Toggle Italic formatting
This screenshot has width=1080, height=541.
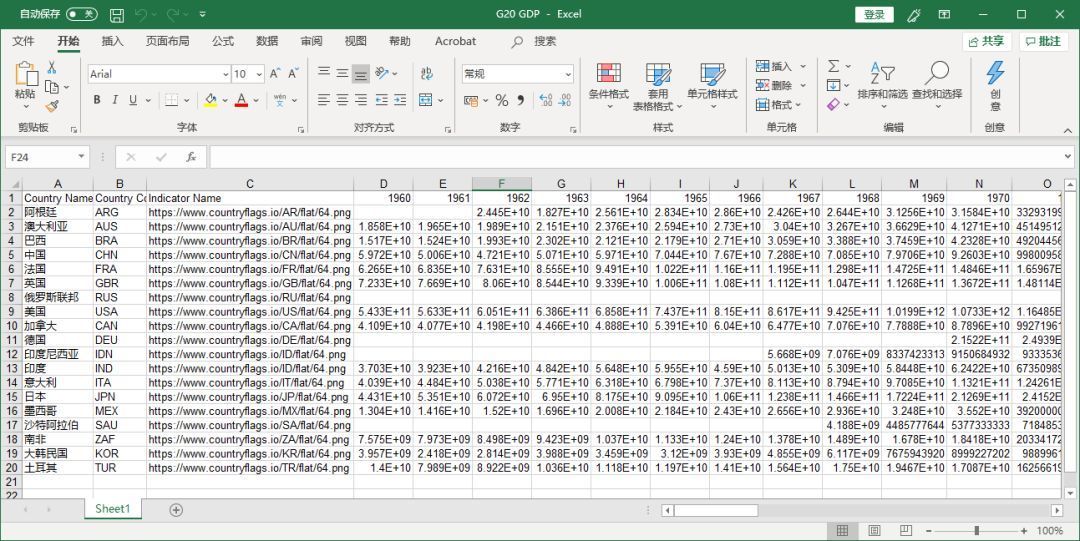tap(115, 100)
